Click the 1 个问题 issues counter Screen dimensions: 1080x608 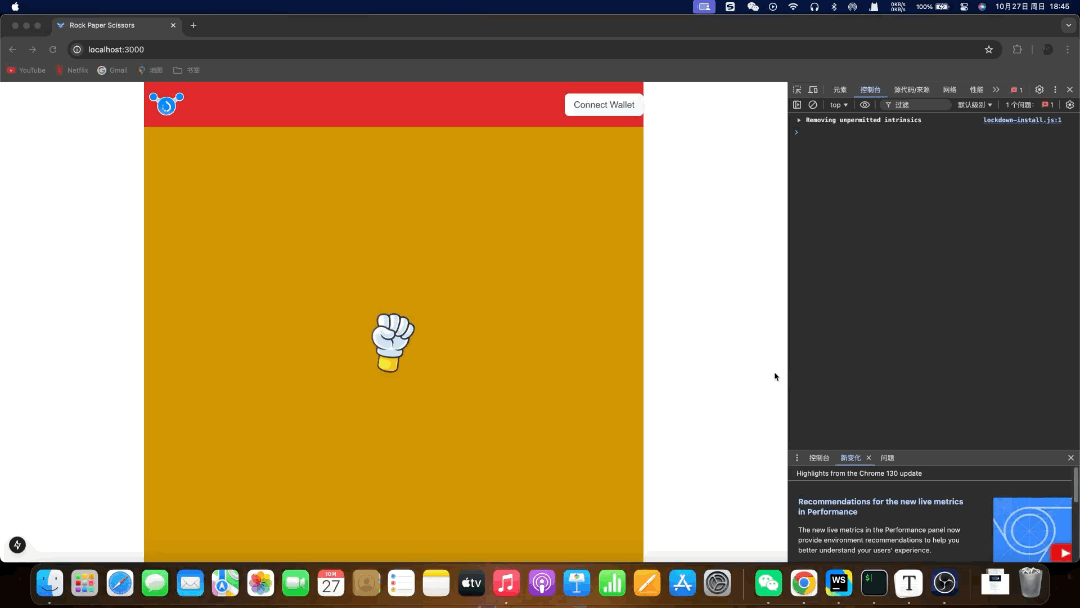point(1029,105)
